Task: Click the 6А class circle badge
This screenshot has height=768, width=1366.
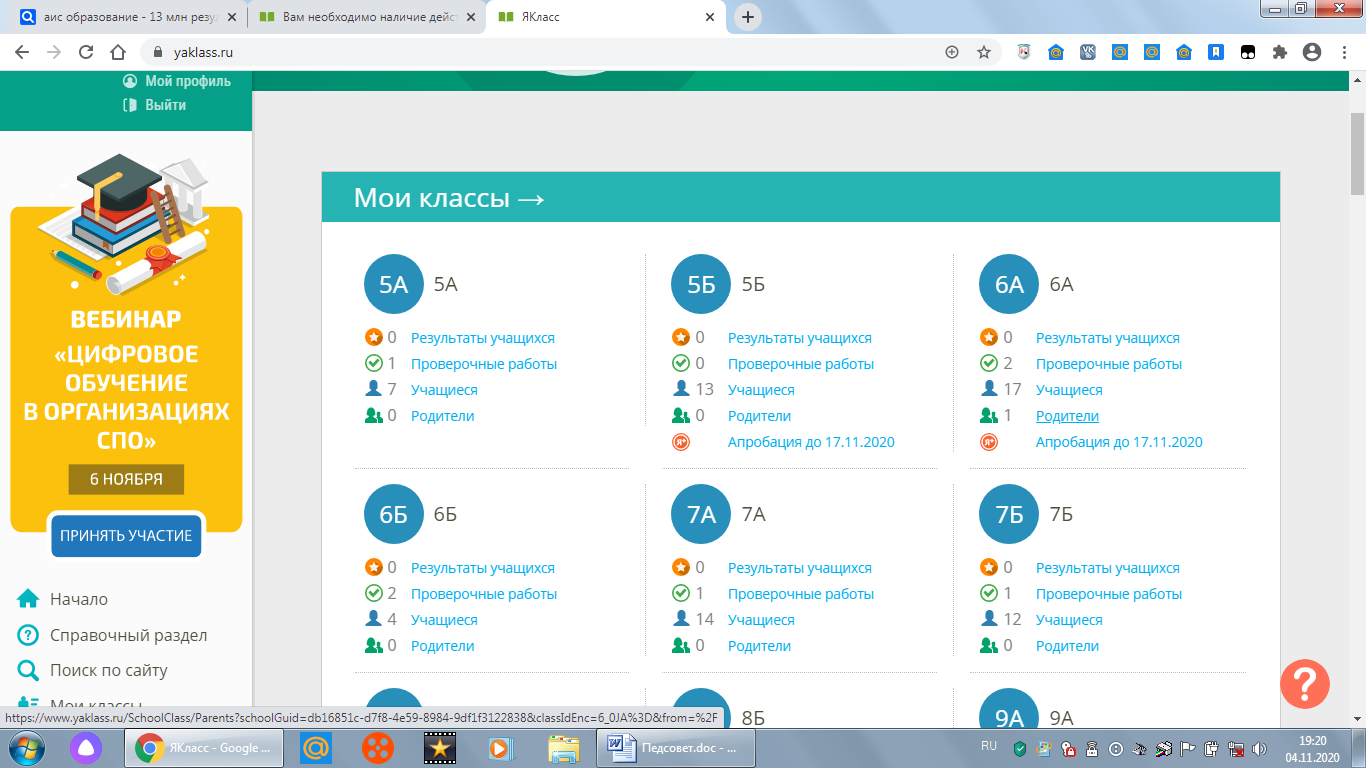Action: pos(1010,285)
